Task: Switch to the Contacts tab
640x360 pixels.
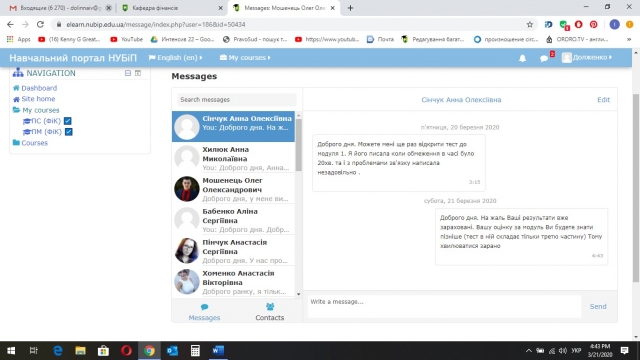Action: pos(269,312)
